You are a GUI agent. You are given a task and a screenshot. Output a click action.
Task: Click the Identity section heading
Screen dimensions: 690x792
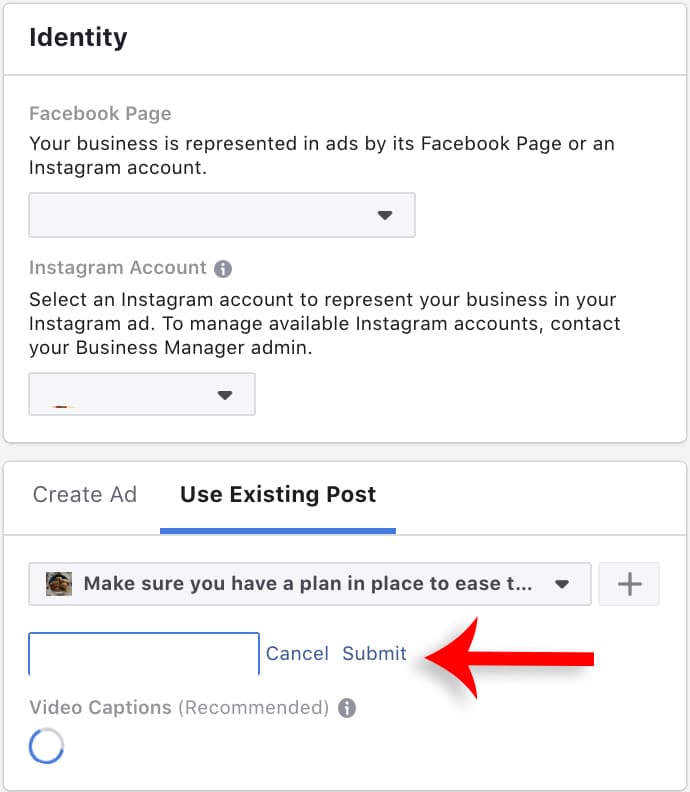(x=78, y=38)
